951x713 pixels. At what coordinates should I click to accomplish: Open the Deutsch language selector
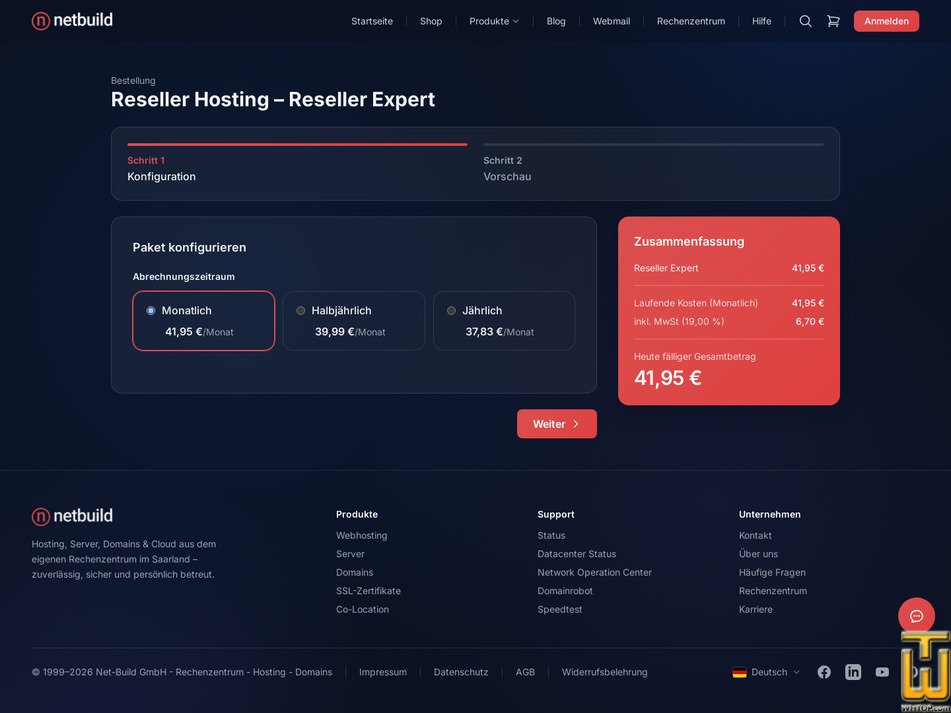click(x=766, y=672)
